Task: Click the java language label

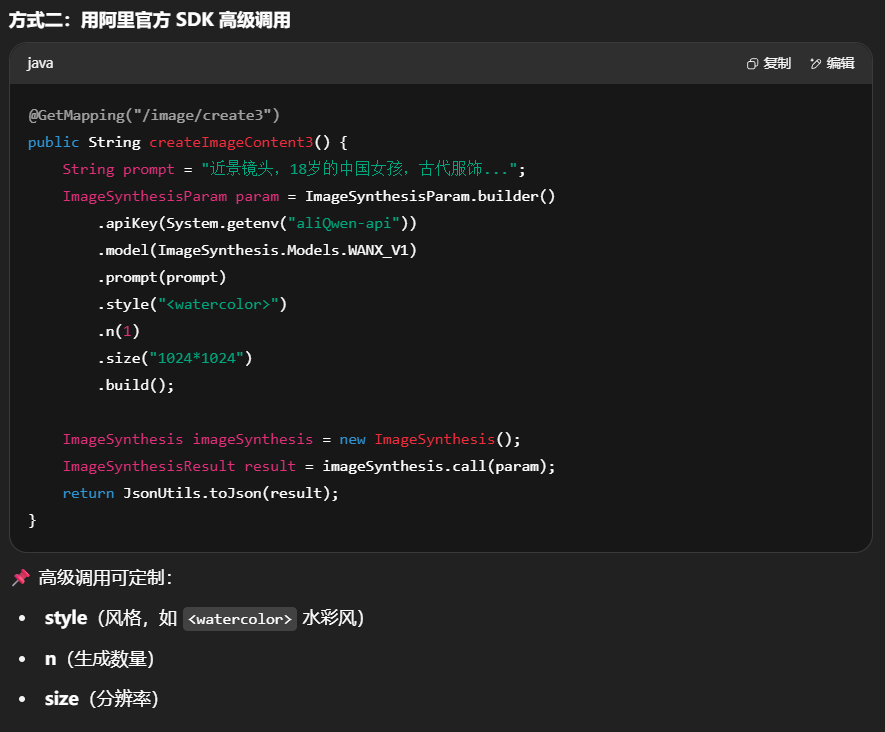Action: (x=40, y=64)
